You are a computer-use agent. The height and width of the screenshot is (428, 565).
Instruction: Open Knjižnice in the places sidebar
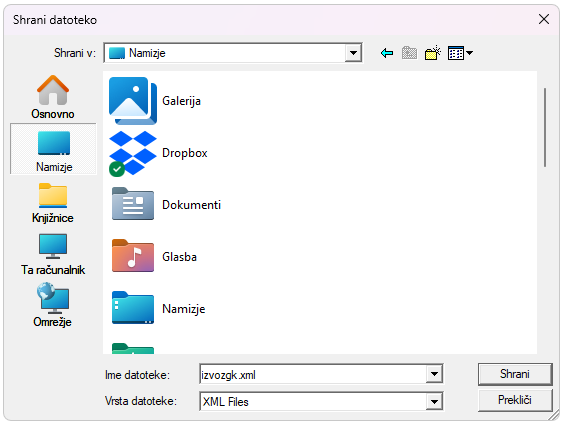pyautogui.click(x=53, y=202)
